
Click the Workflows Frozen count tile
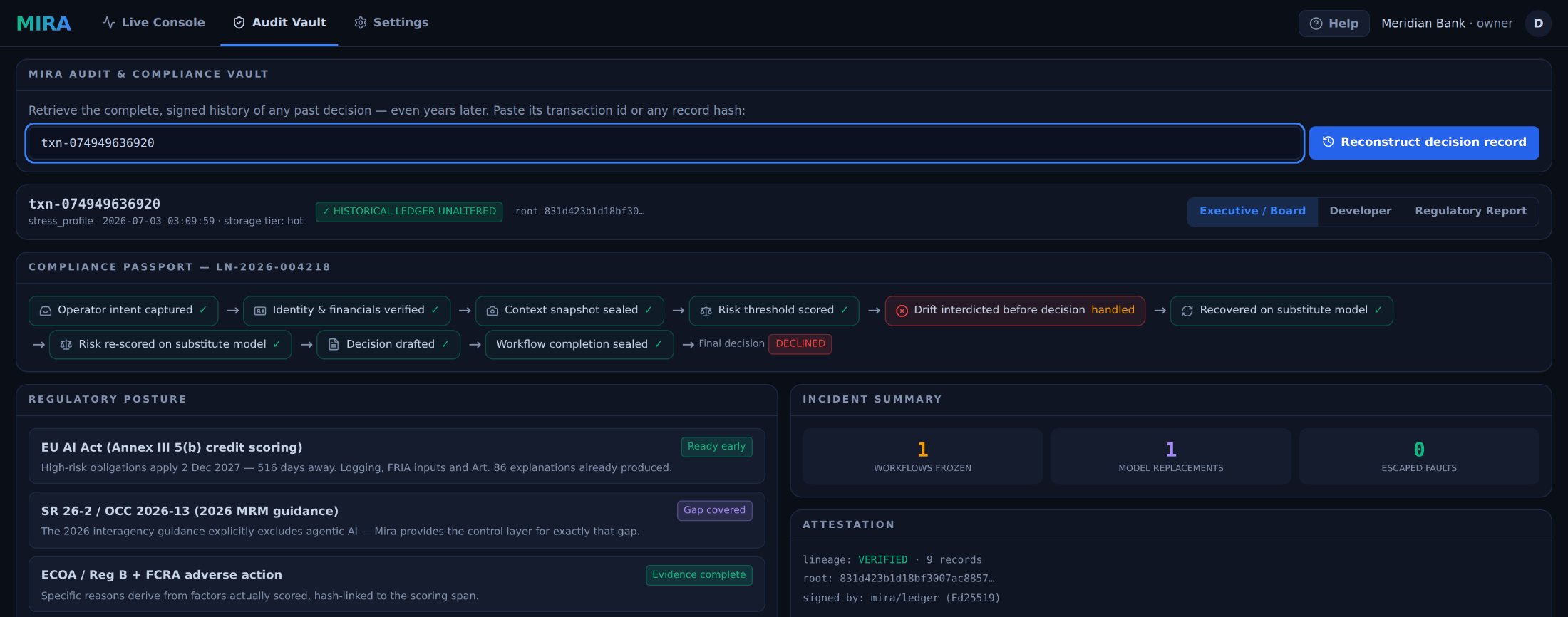click(x=922, y=457)
